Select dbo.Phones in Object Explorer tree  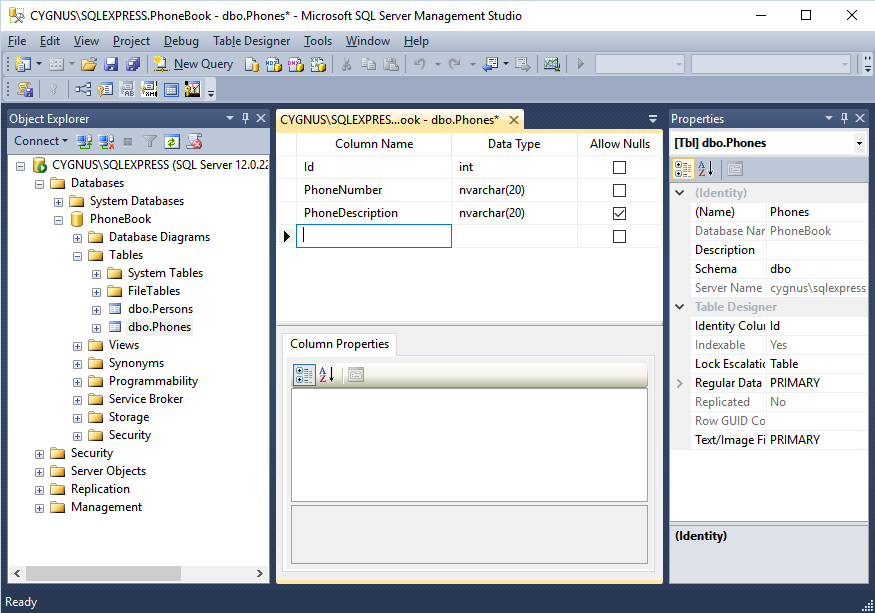tap(160, 327)
